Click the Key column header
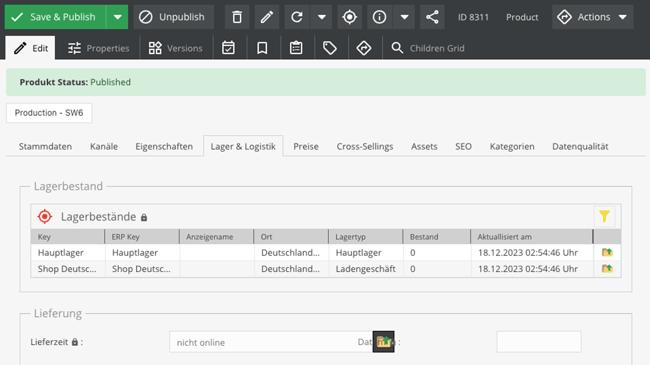This screenshot has width=650, height=365. 68,237
